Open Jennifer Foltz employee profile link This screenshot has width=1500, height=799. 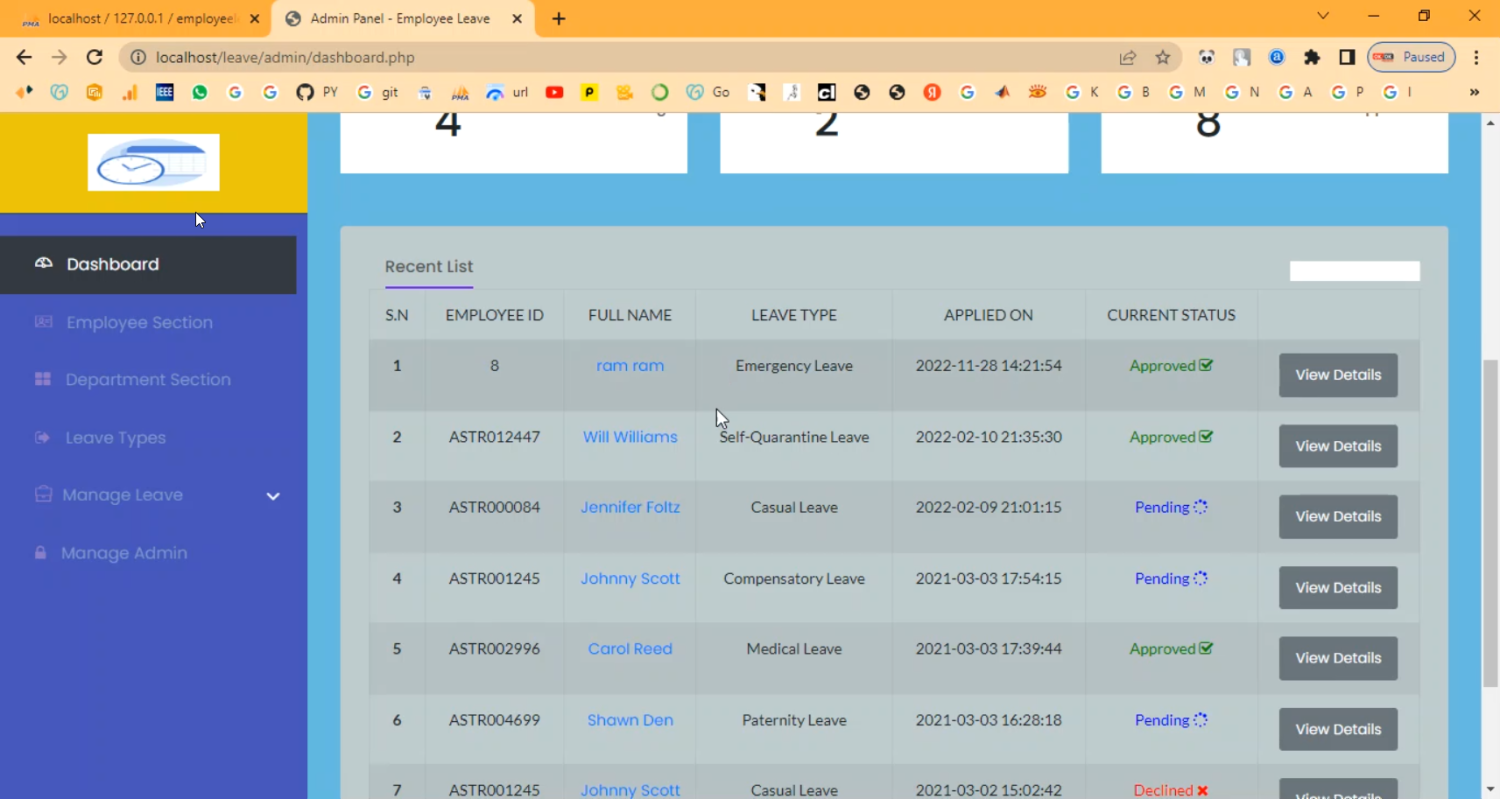[x=630, y=507]
